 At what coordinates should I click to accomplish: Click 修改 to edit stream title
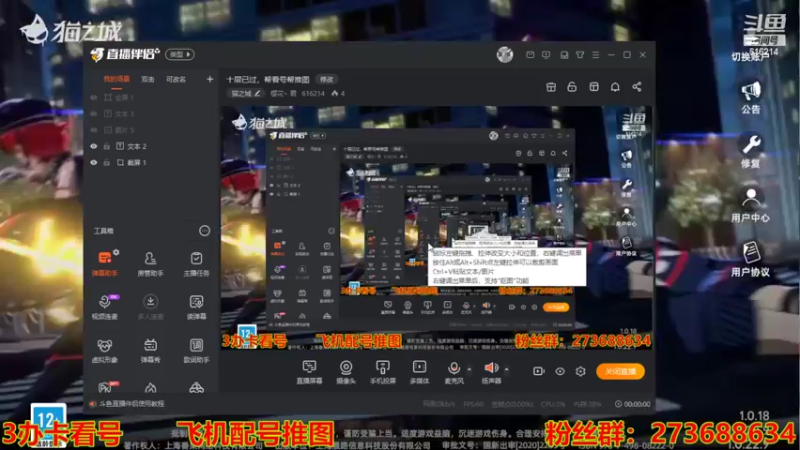[x=327, y=80]
